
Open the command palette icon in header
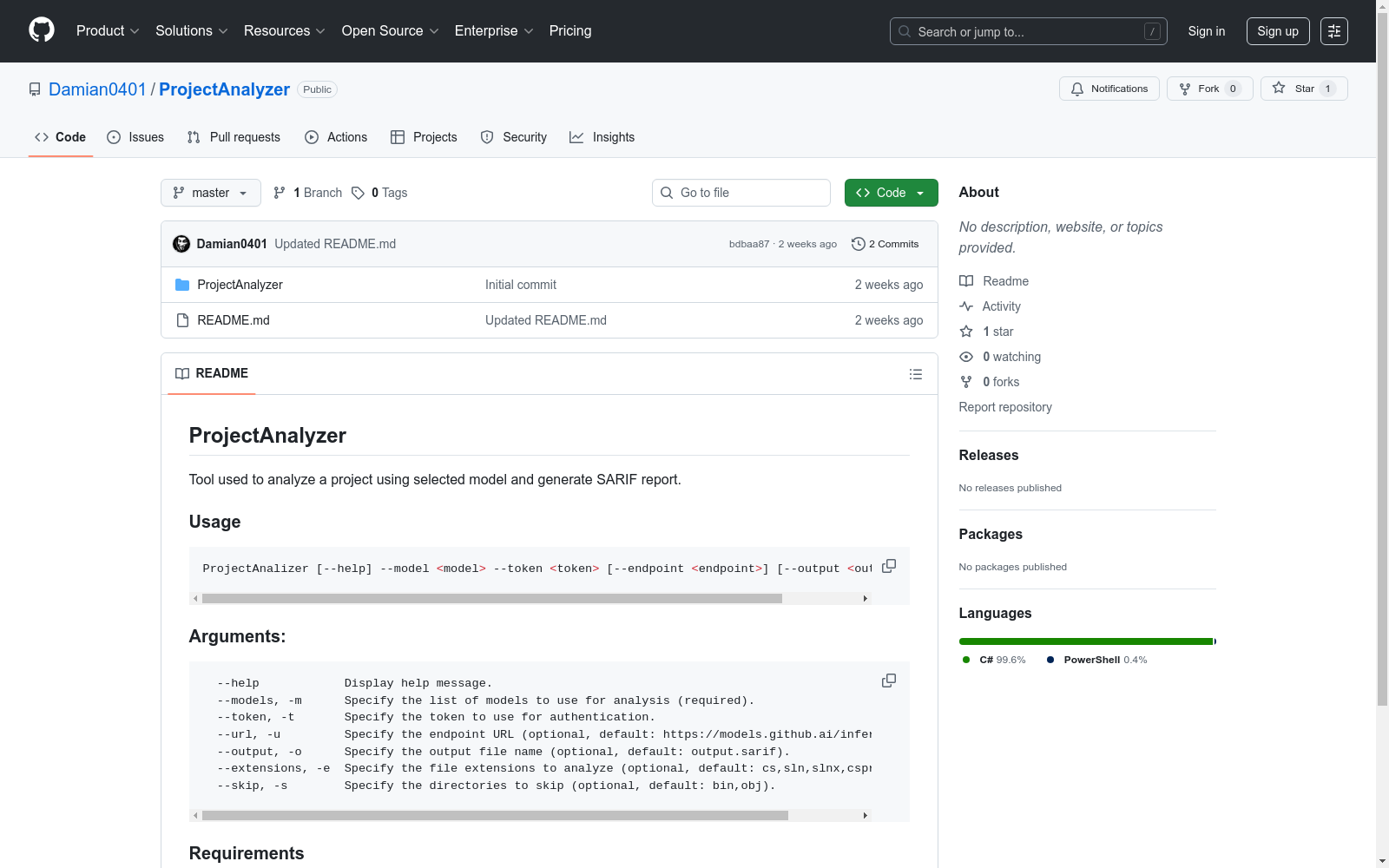(x=1334, y=31)
